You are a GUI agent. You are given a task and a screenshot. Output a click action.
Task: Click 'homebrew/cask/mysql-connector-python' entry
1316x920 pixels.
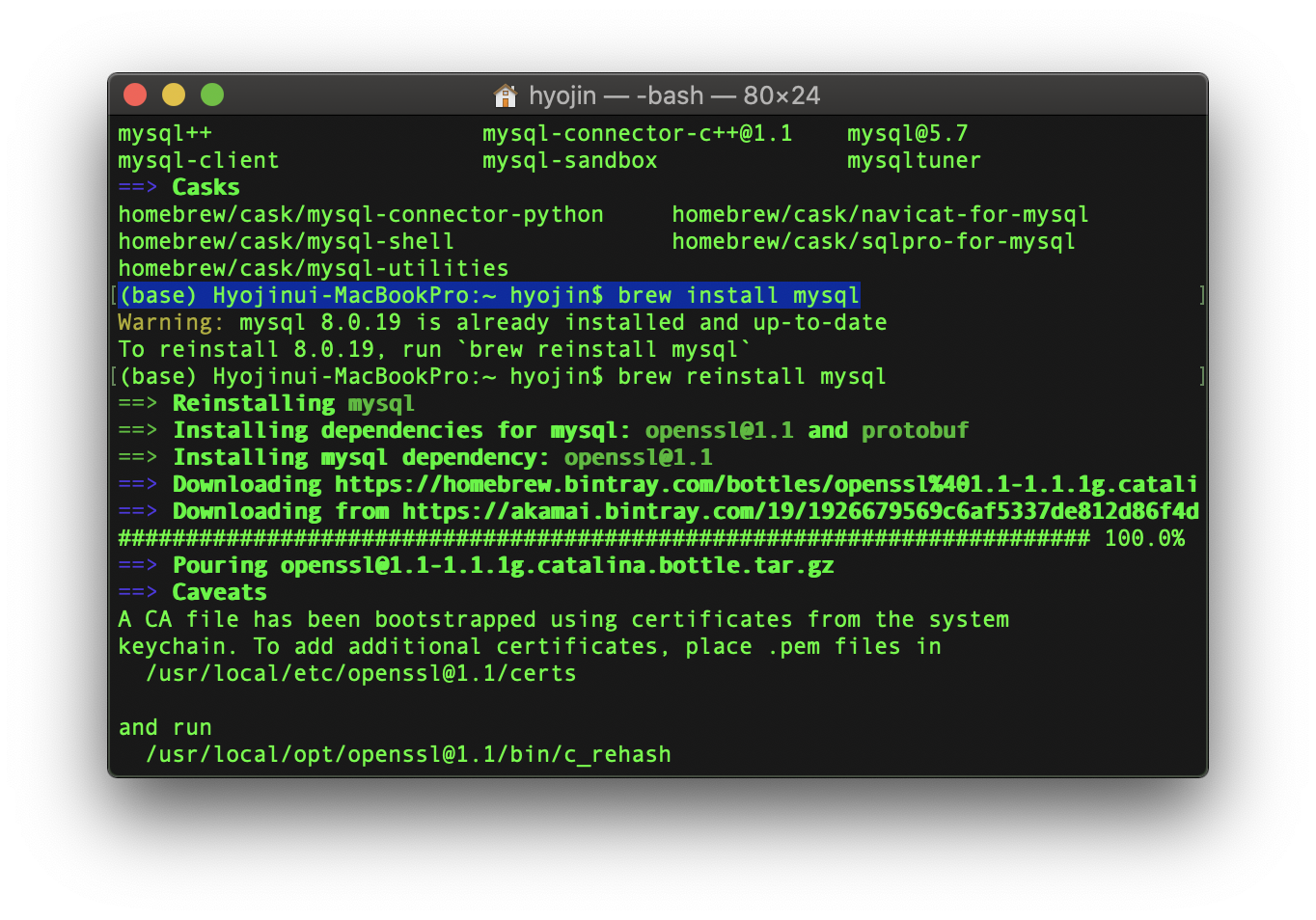point(361,214)
